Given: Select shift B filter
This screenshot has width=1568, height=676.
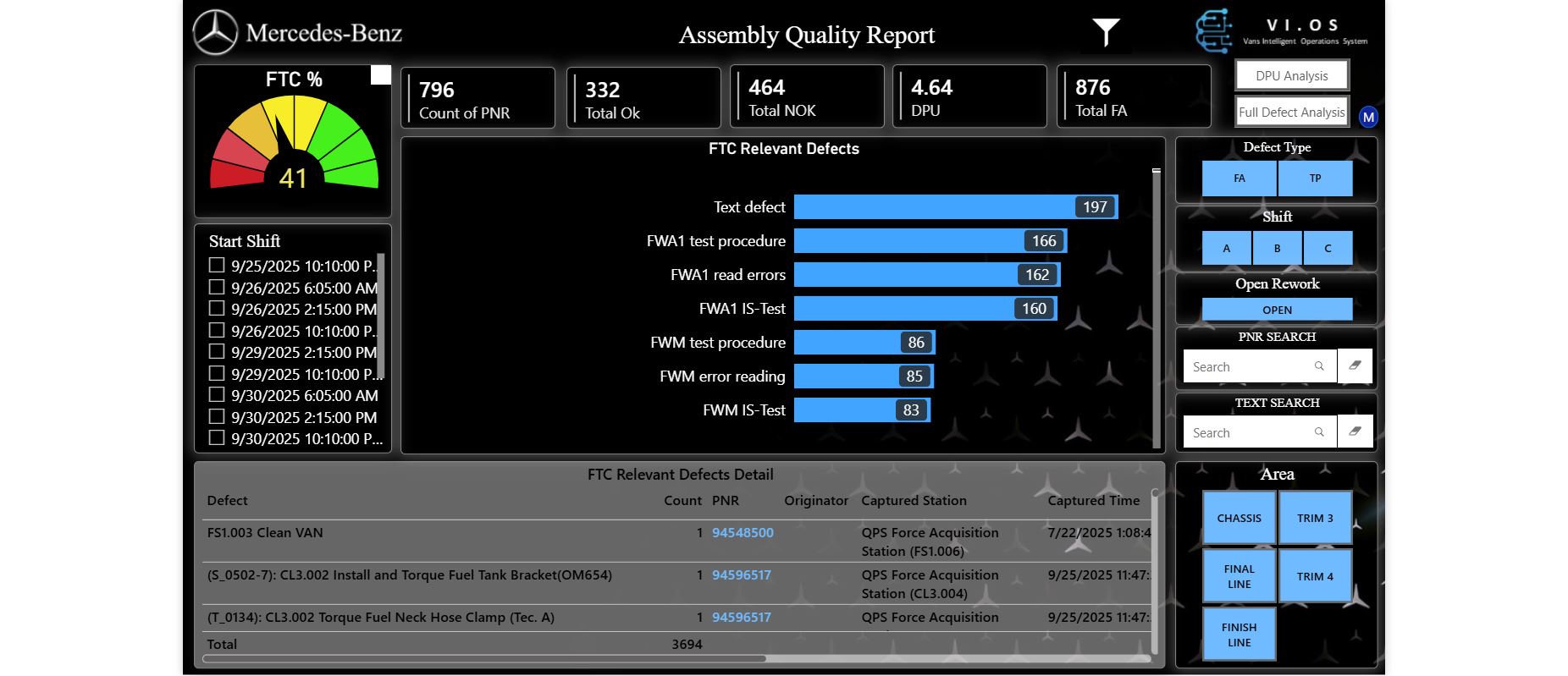Looking at the screenshot, I should (x=1277, y=249).
